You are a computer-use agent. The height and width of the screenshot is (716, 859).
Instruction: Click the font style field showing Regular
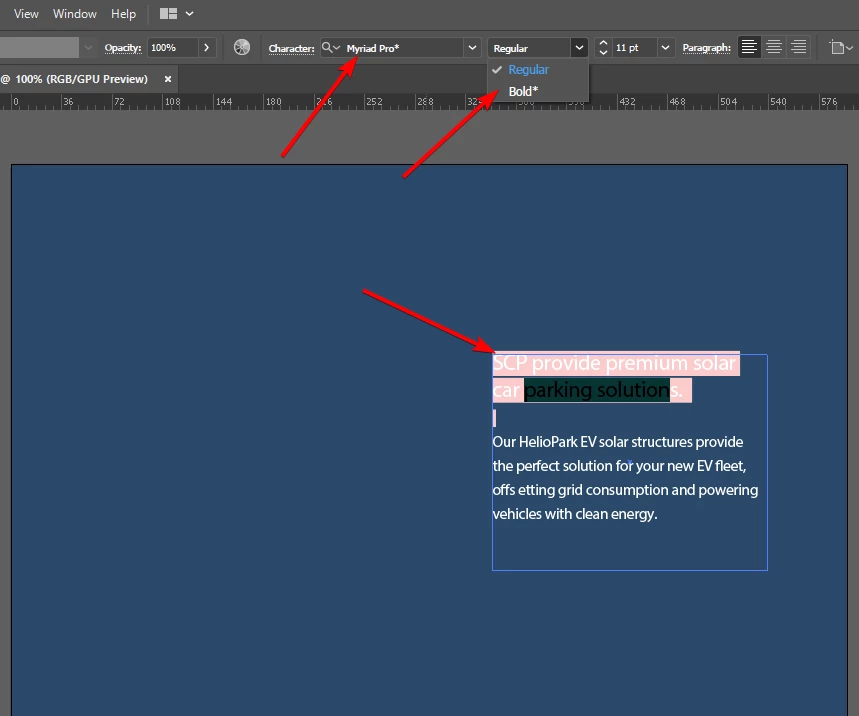[529, 48]
